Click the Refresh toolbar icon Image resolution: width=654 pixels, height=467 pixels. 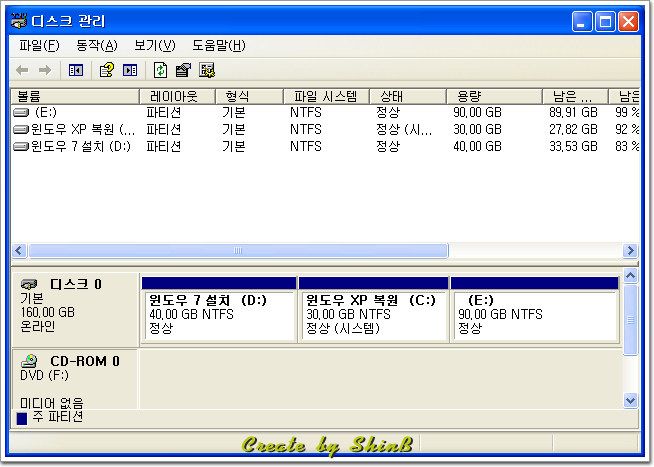pos(161,70)
